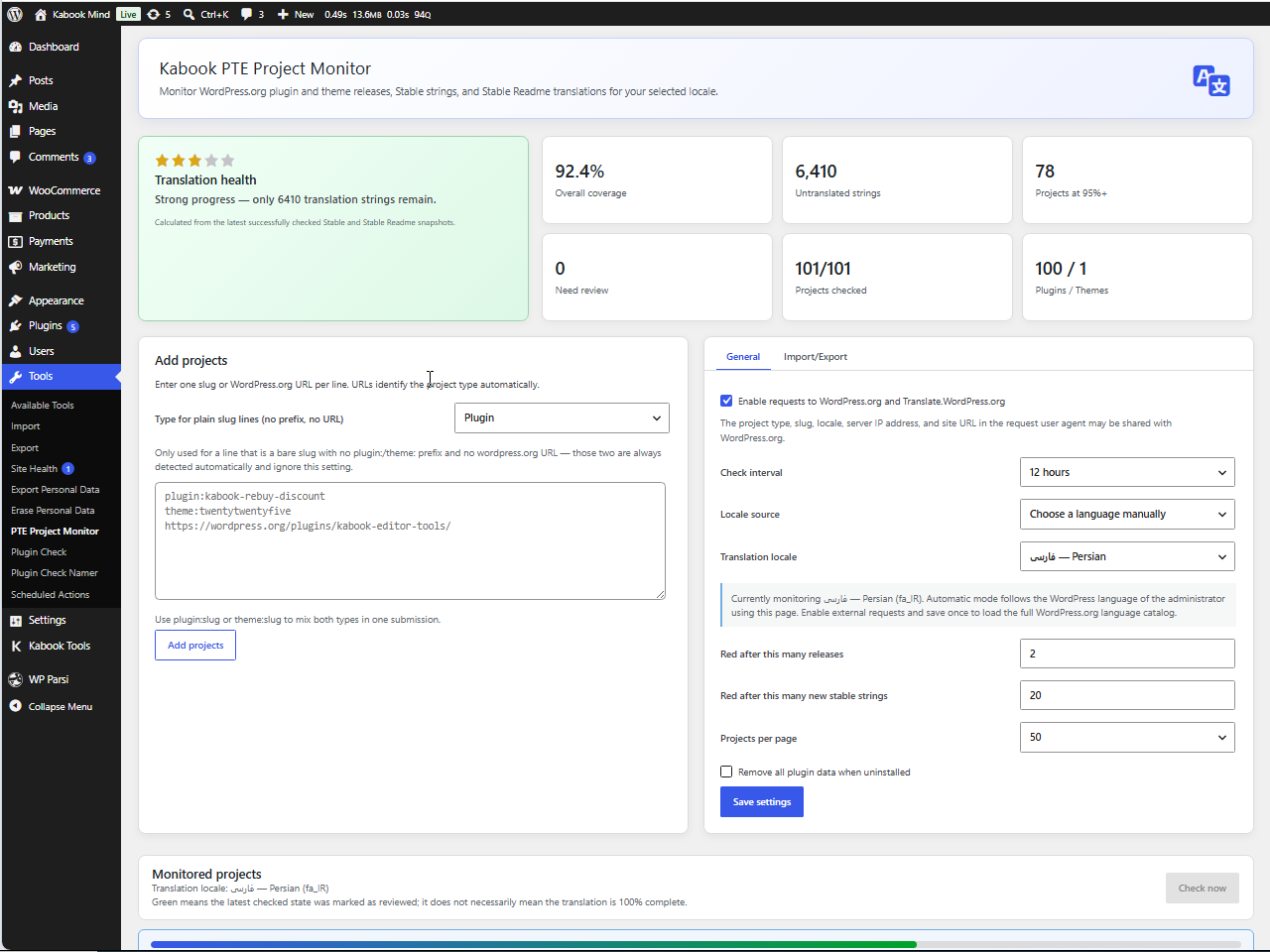
Task: Click the 101/101 Projects checked card
Action: [897, 277]
